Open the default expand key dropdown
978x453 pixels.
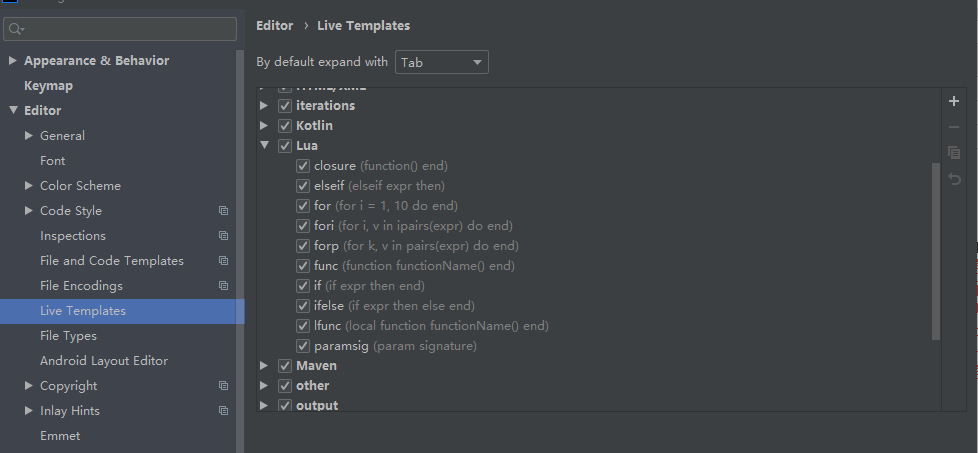pyautogui.click(x=442, y=62)
